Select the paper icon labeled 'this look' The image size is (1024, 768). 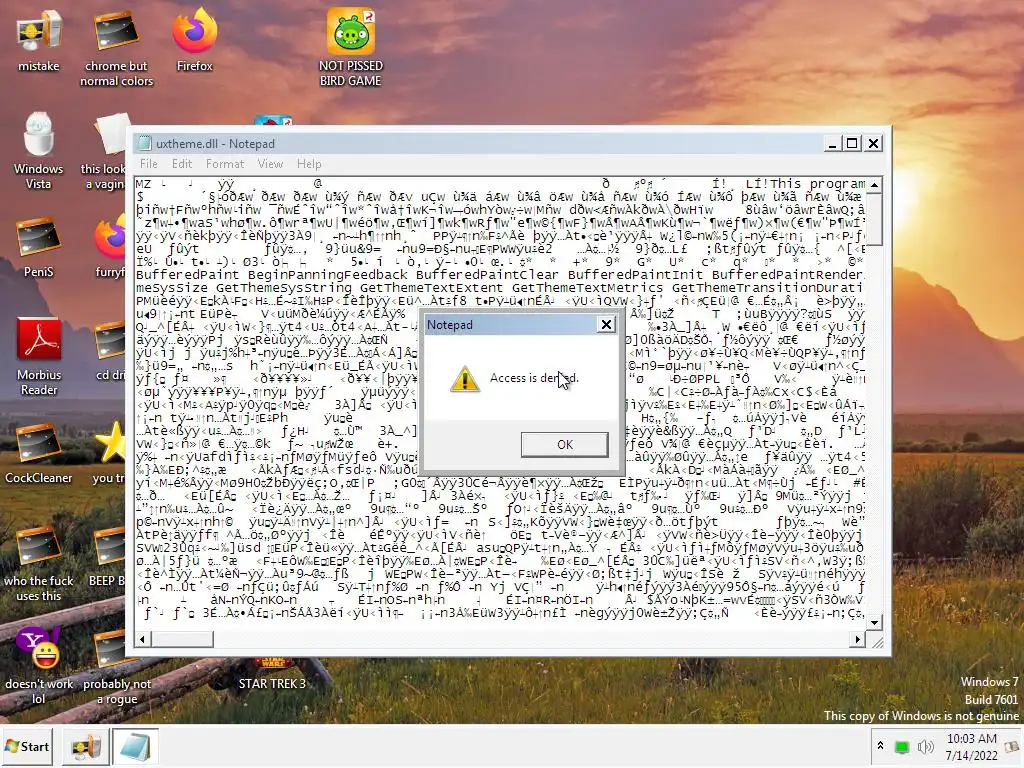pyautogui.click(x=108, y=152)
